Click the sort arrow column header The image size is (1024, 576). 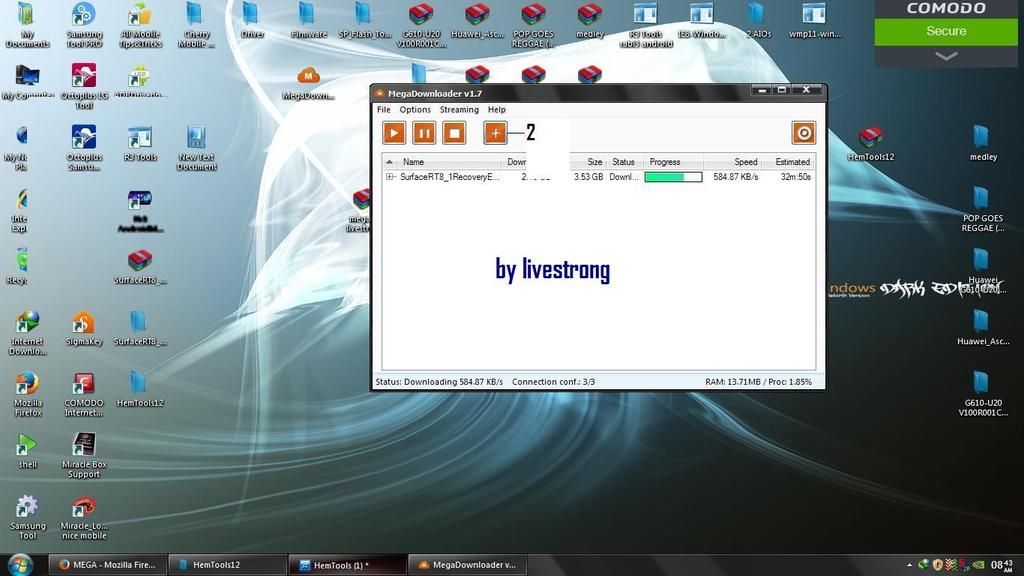coord(390,162)
